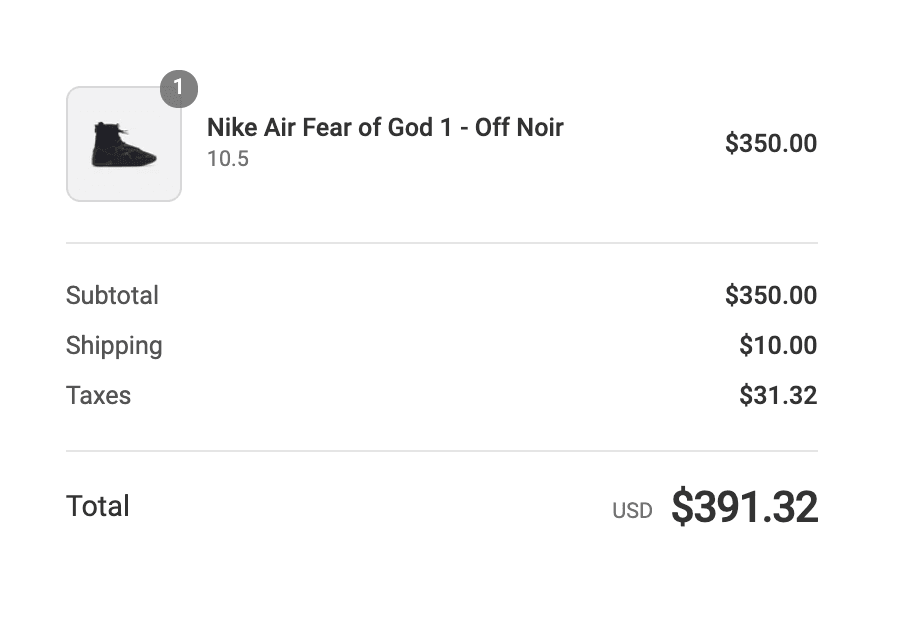Click the Subtotal label
This screenshot has width=918, height=636.
tap(112, 295)
